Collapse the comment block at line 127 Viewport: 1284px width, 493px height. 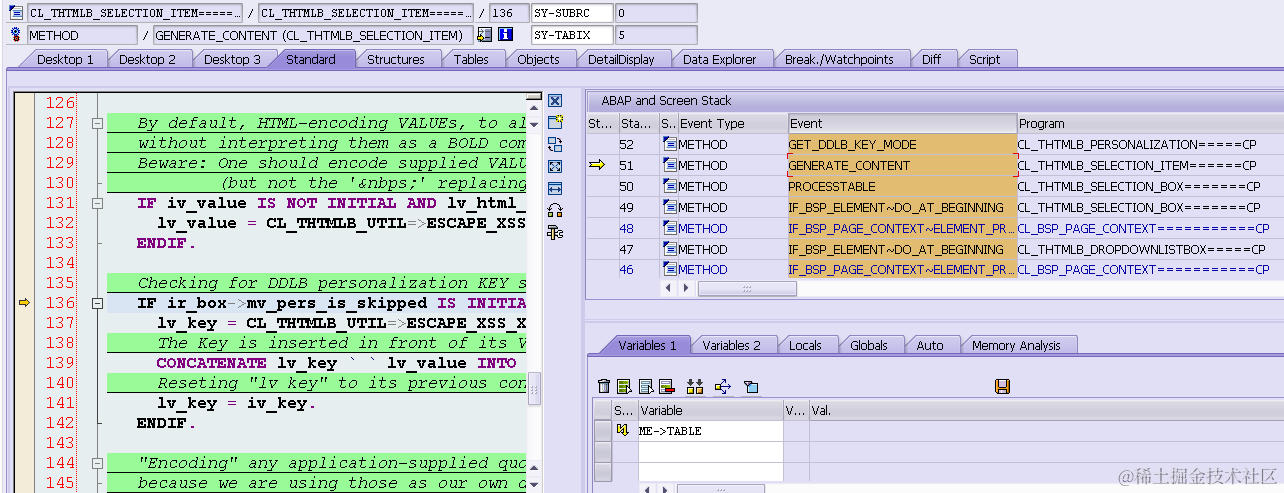tap(97, 123)
